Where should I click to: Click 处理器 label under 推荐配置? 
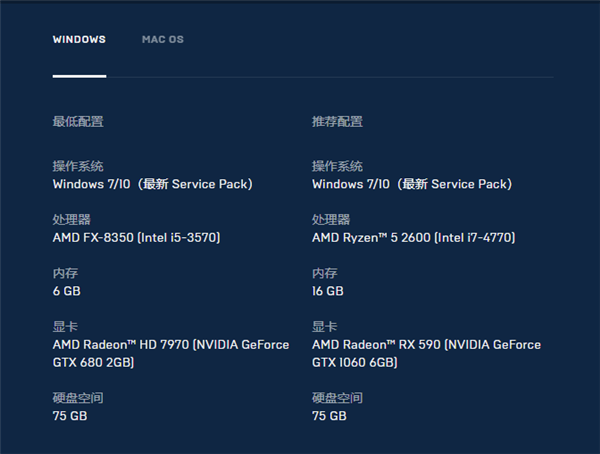click(331, 220)
